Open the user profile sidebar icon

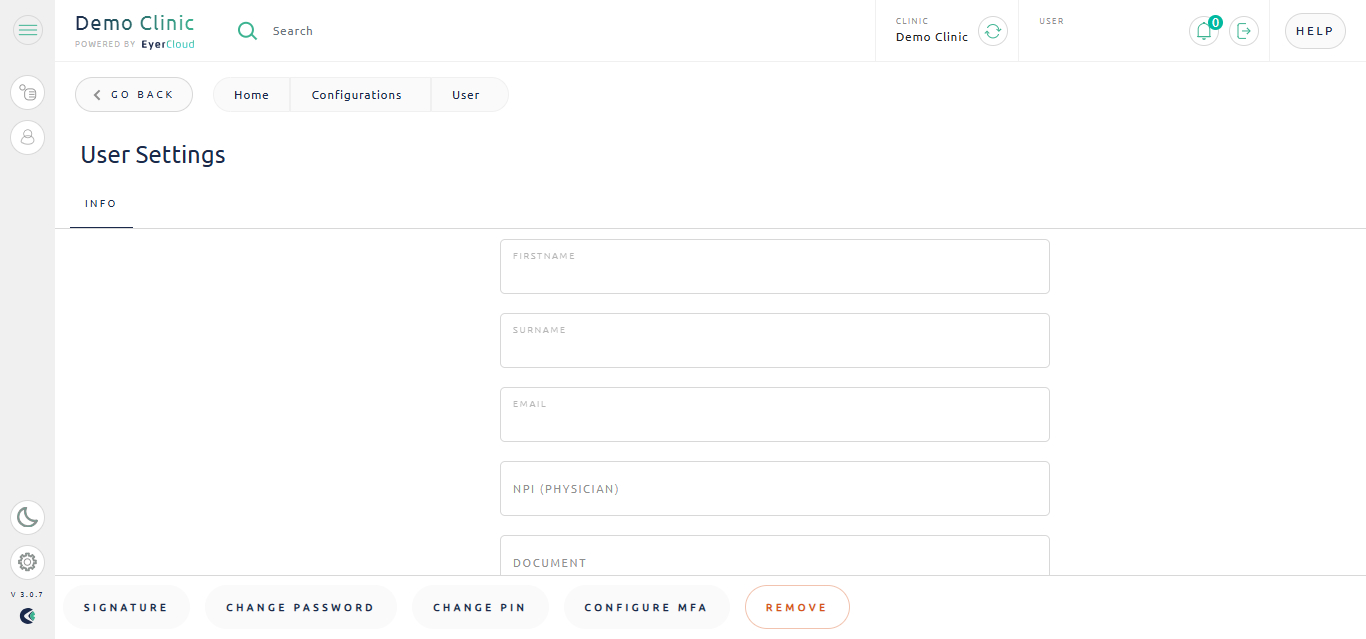point(28,137)
